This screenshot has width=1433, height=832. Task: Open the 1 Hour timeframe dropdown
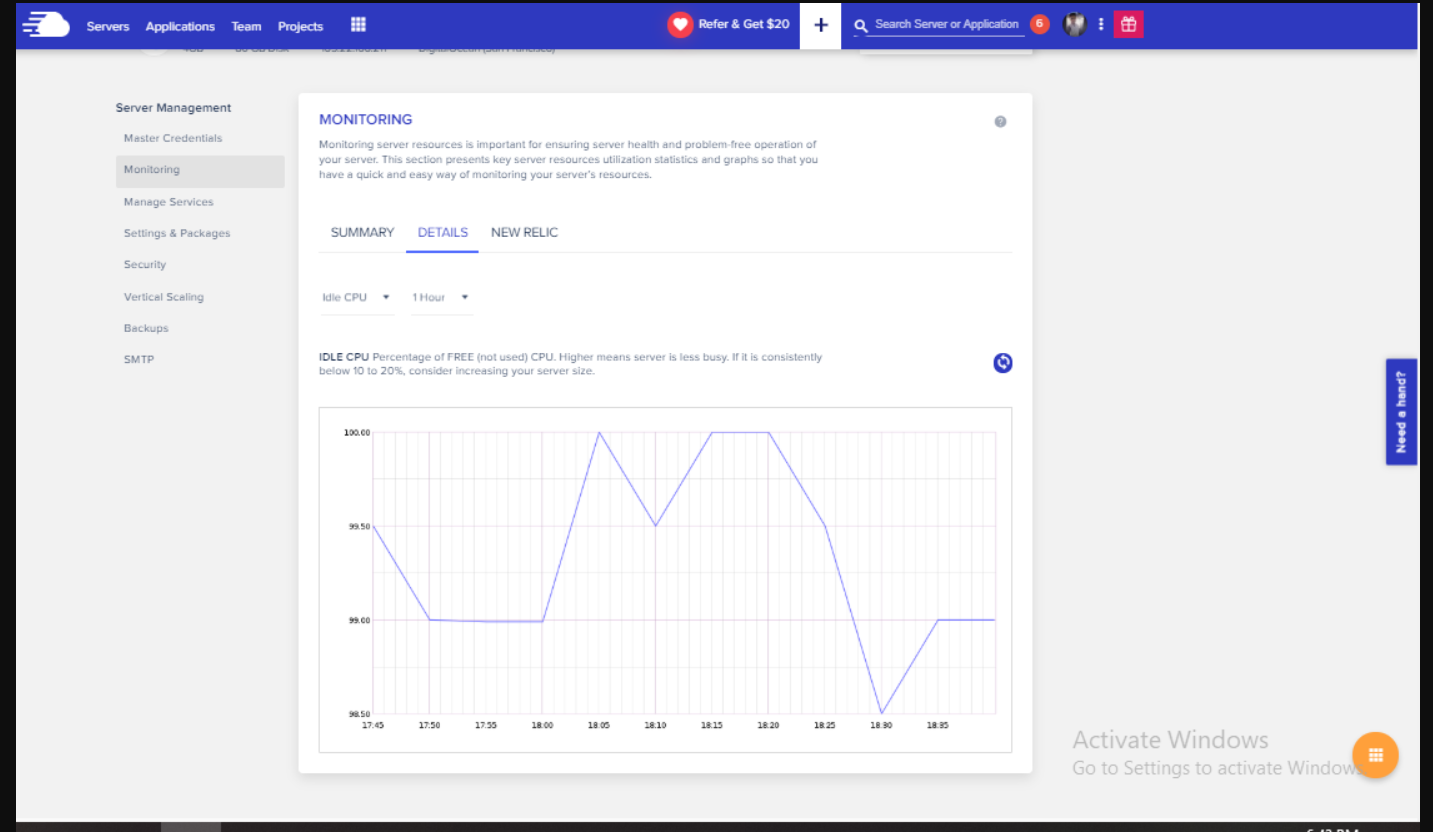click(x=440, y=297)
